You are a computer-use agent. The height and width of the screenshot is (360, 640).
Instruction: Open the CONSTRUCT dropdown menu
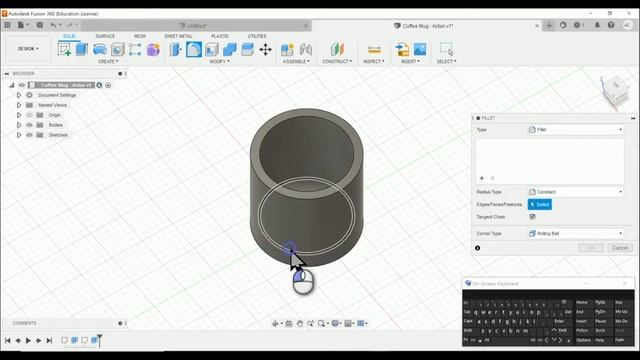click(337, 61)
